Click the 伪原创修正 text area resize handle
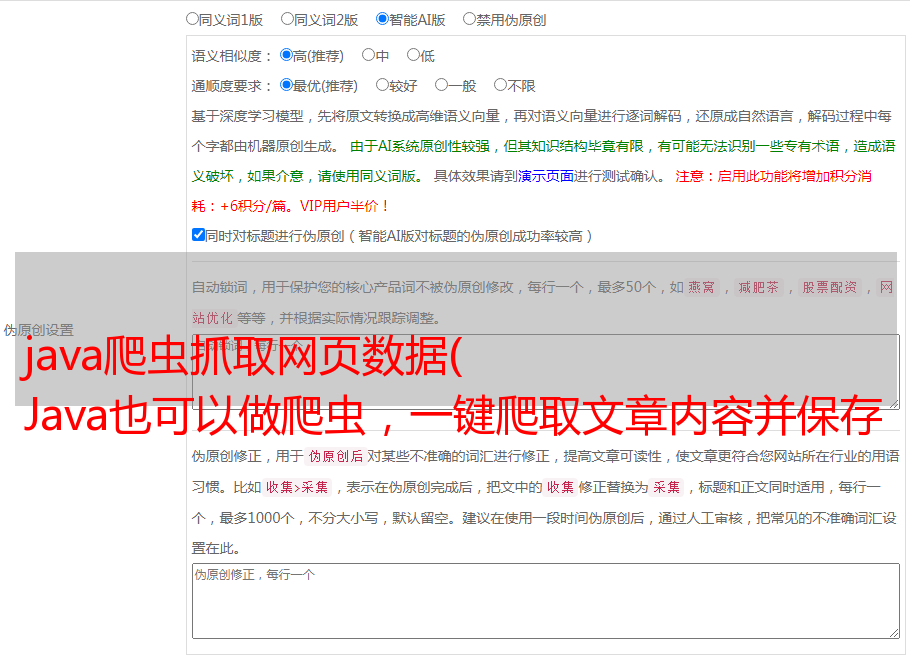Screen dimensions: 911x658 [893, 632]
